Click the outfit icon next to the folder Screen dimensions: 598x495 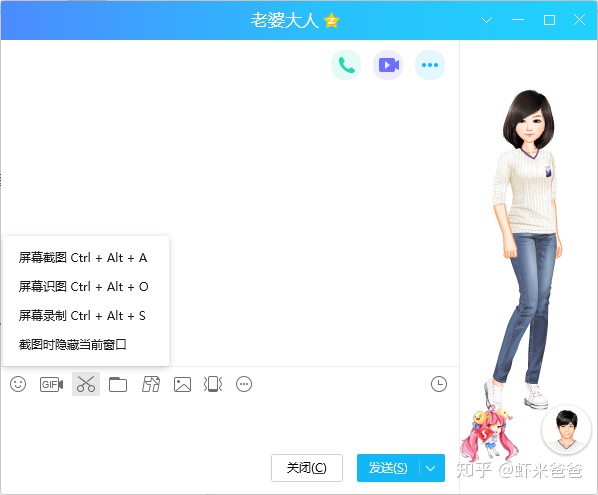151,384
